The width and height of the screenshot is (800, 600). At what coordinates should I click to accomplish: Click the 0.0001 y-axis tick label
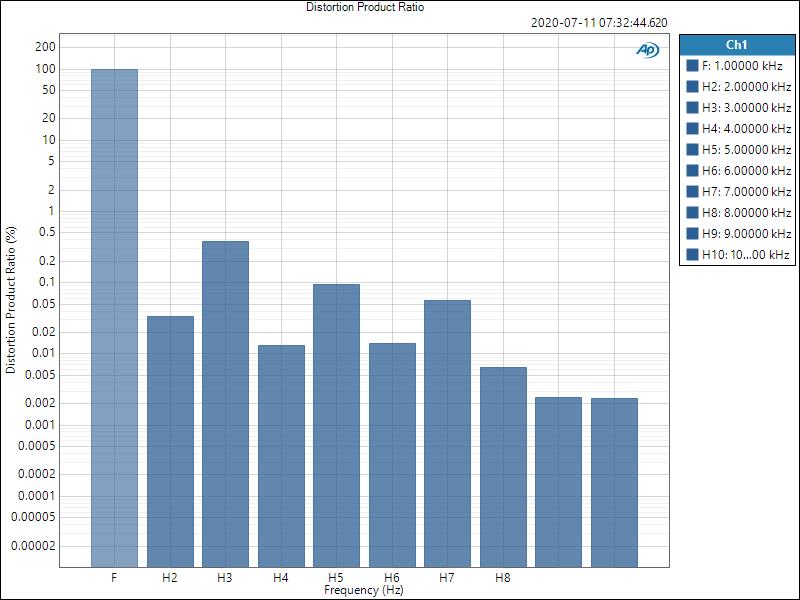coord(37,495)
